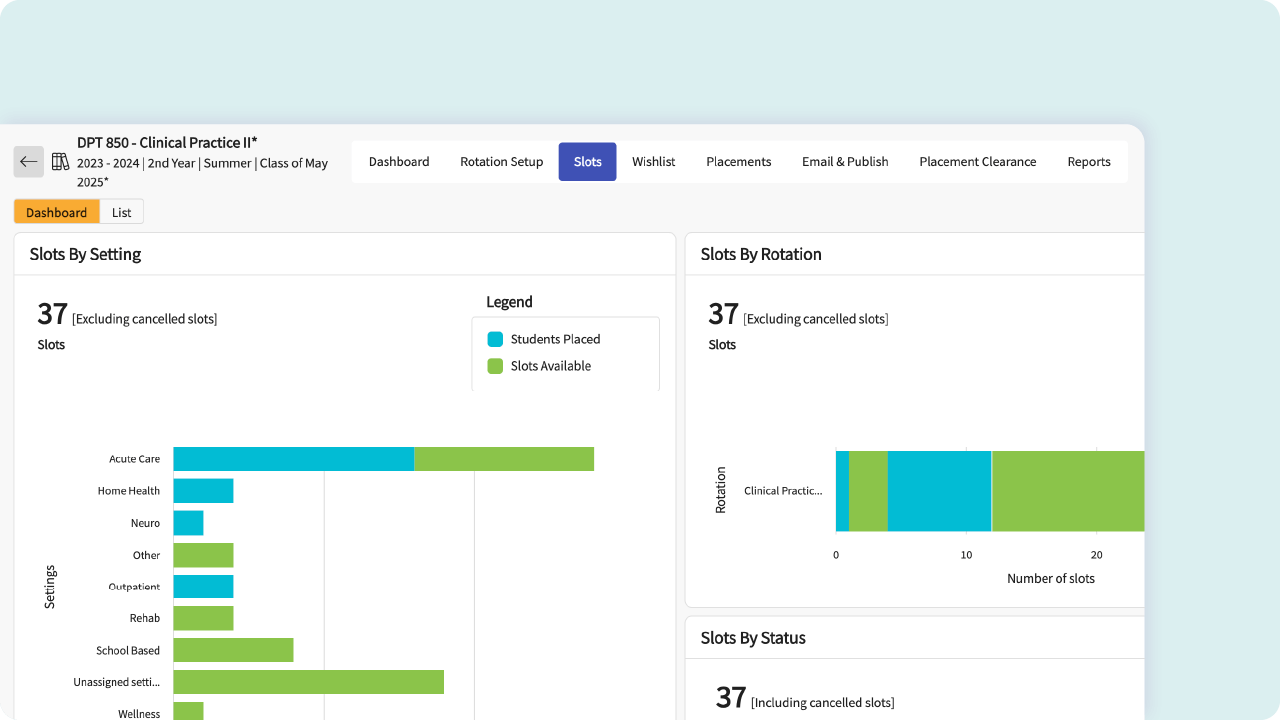Select the orange Dashboard view toggle
This screenshot has width=1280, height=720.
(x=57, y=212)
